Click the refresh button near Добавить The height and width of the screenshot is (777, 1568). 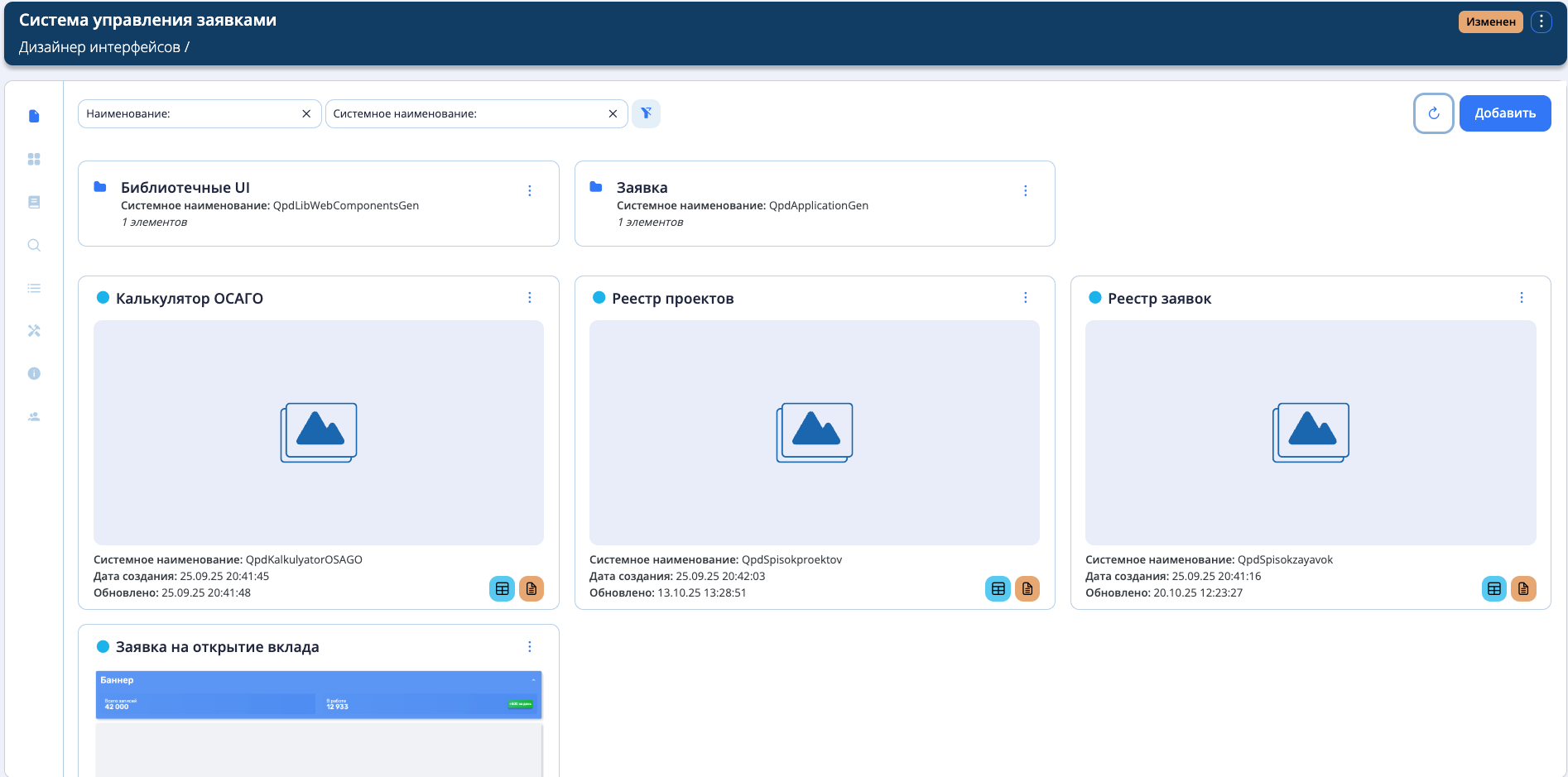1433,113
